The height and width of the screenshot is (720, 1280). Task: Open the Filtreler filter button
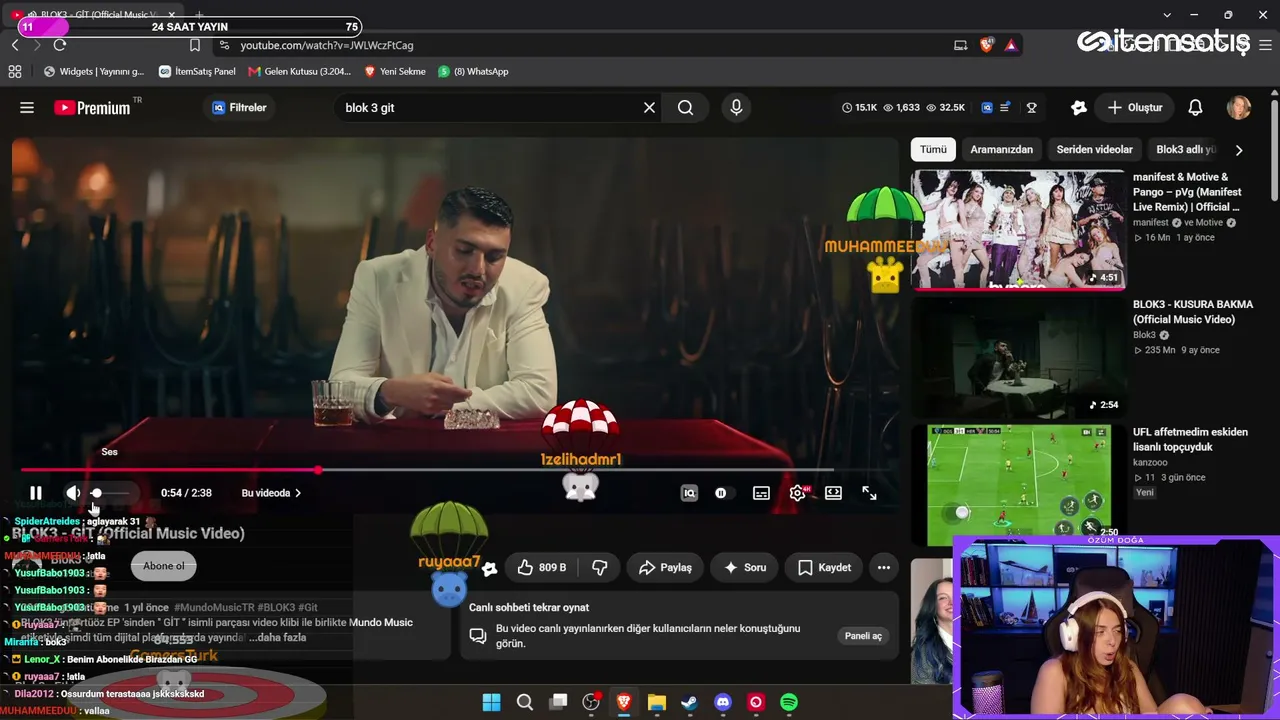pyautogui.click(x=239, y=108)
